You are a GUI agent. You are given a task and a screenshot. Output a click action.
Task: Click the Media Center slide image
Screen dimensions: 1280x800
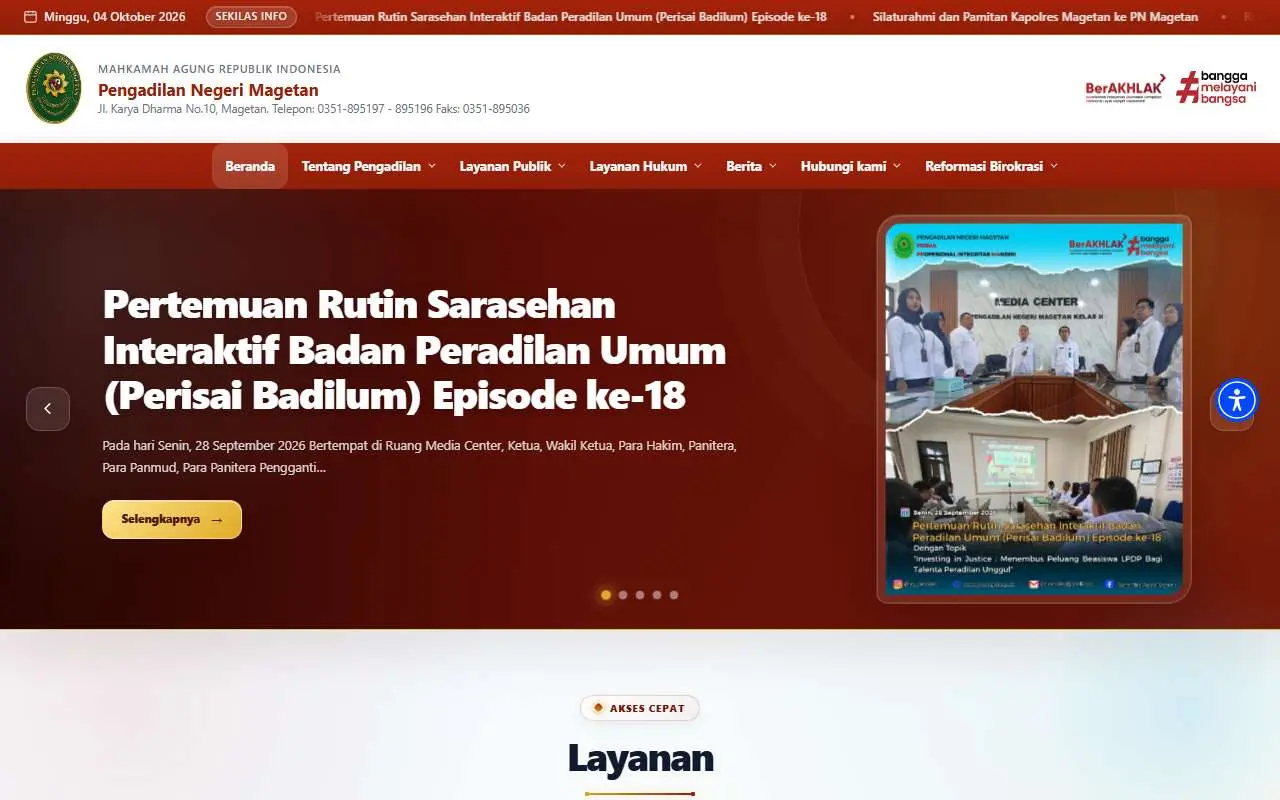coord(1034,409)
